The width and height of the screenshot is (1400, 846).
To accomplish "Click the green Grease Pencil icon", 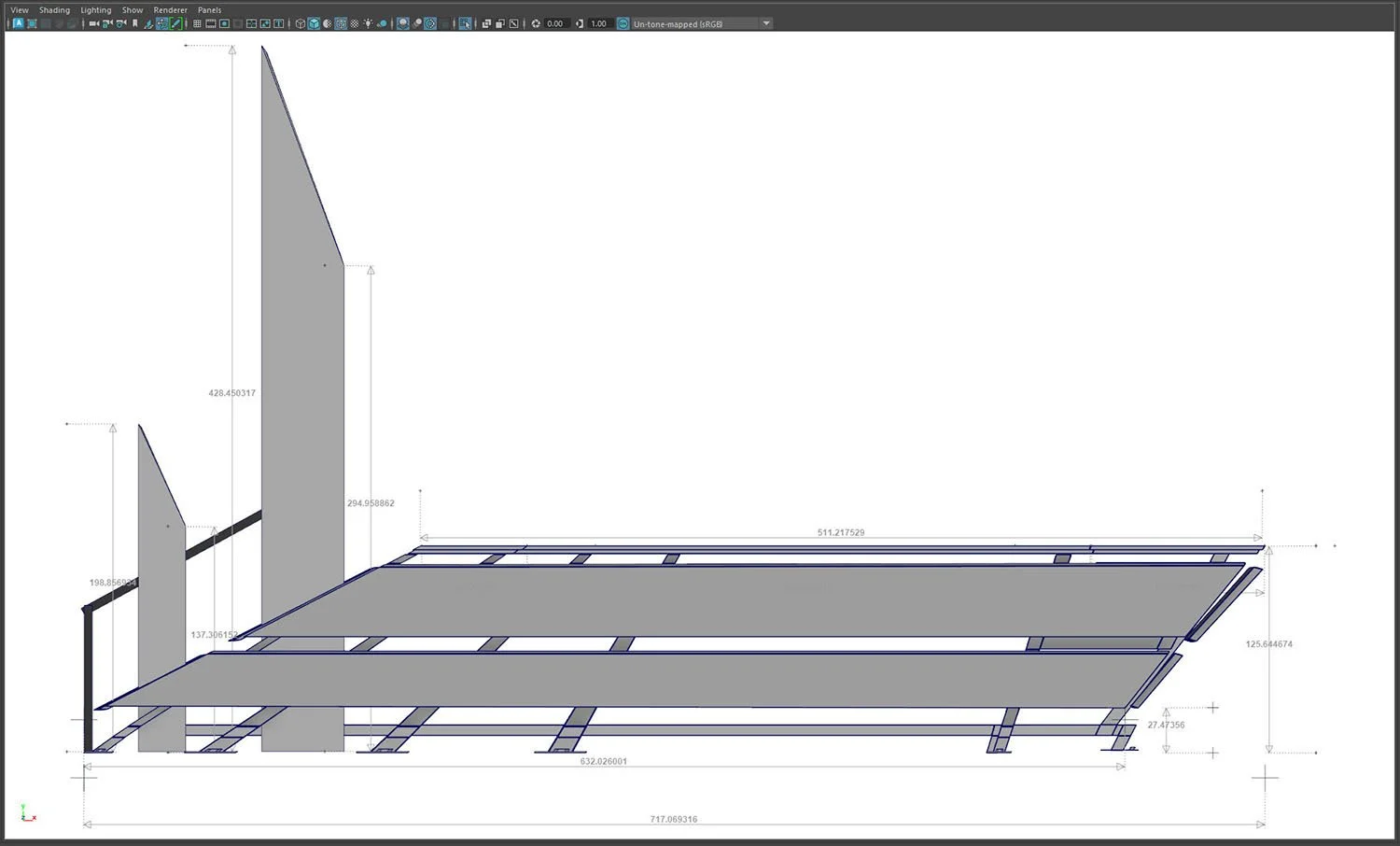I will click(175, 23).
